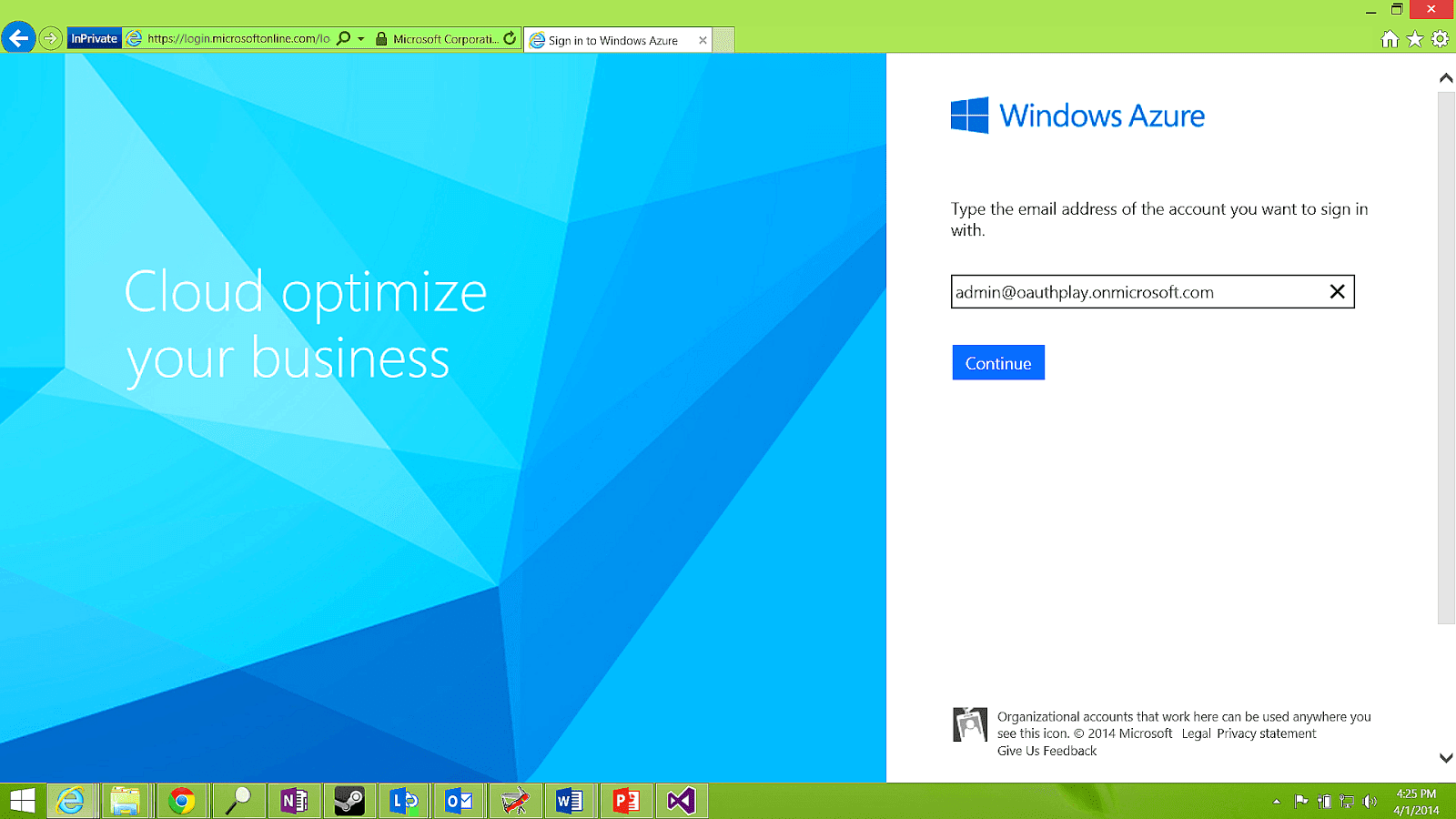
Task: Click the network tray icon
Action: tap(1347, 802)
